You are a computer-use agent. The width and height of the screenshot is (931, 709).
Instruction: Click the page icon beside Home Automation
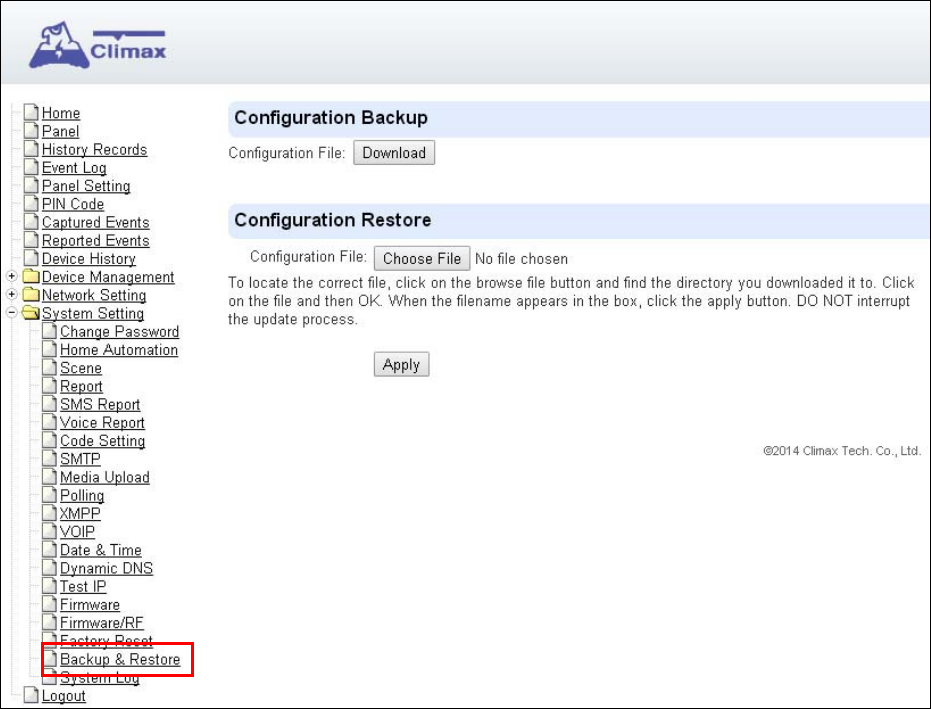(x=50, y=349)
